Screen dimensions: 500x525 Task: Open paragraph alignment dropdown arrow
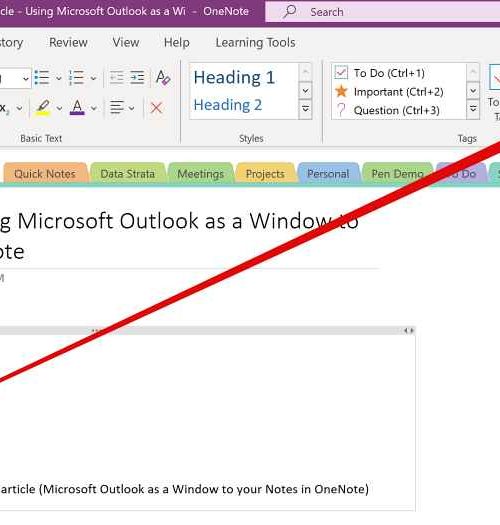(x=132, y=108)
